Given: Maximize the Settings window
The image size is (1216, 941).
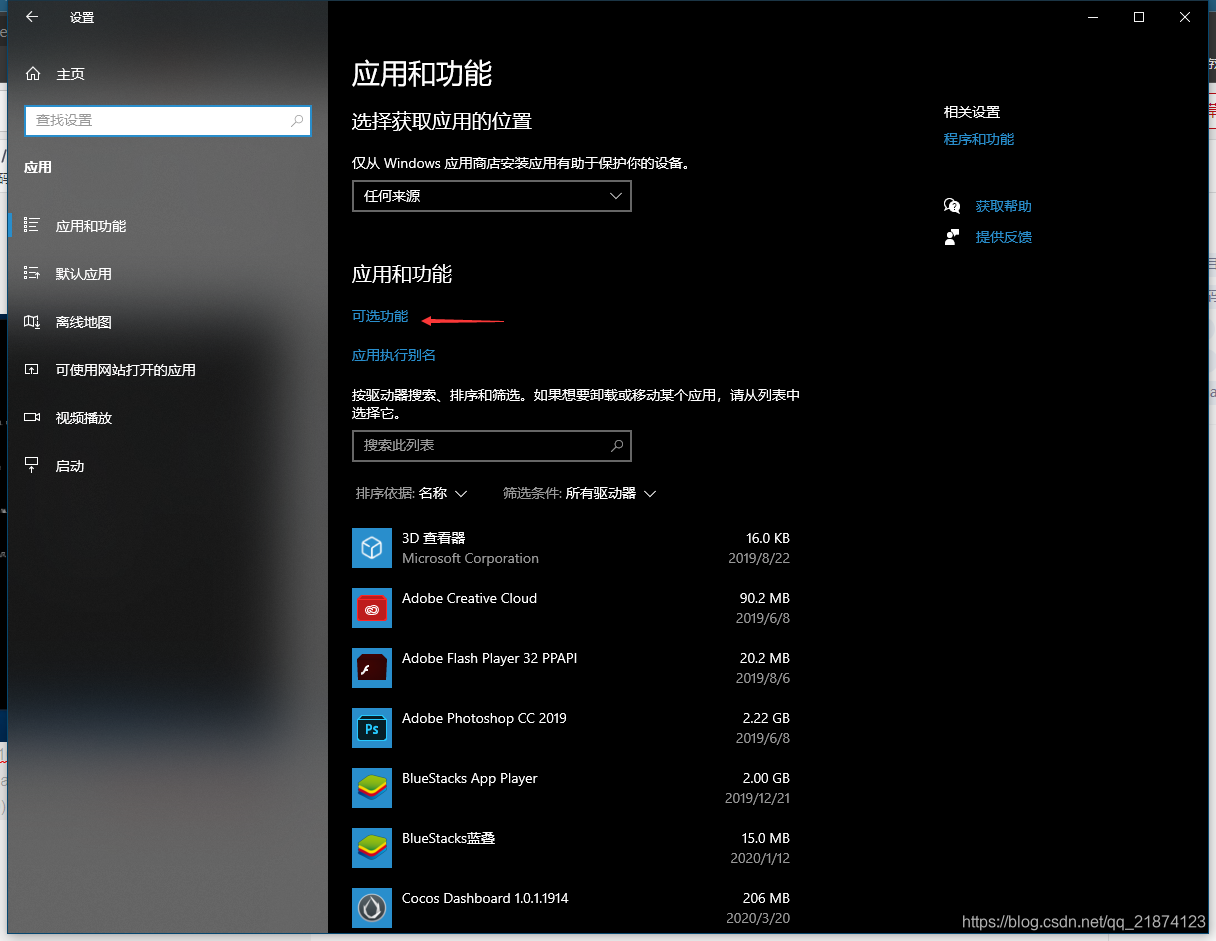Looking at the screenshot, I should click(x=1139, y=17).
